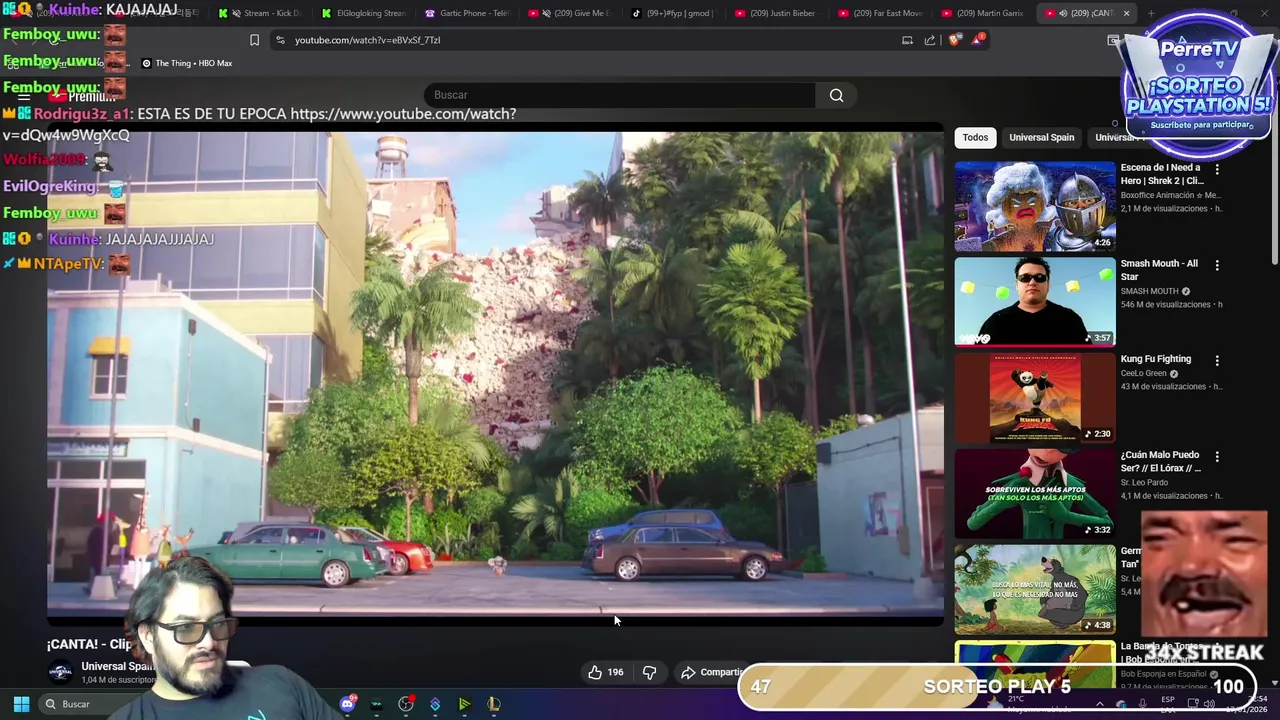This screenshot has width=1280, height=720.
Task: Switch to the Gartic Phone browser tab
Action: tap(468, 13)
